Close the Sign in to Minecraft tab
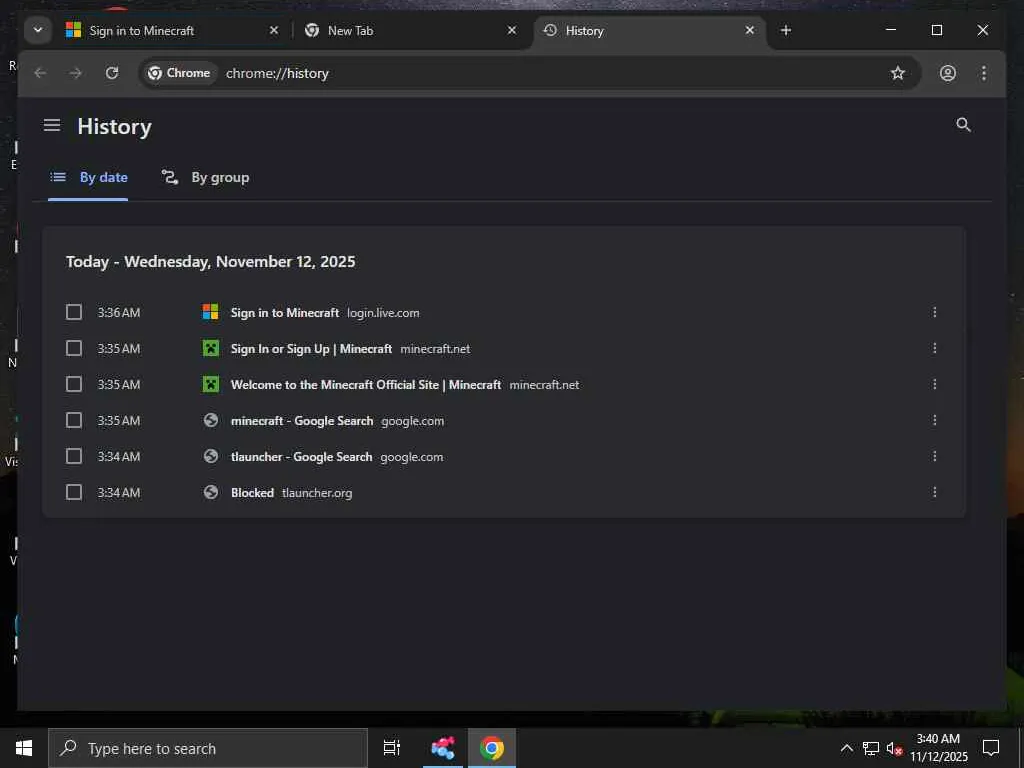 (274, 30)
